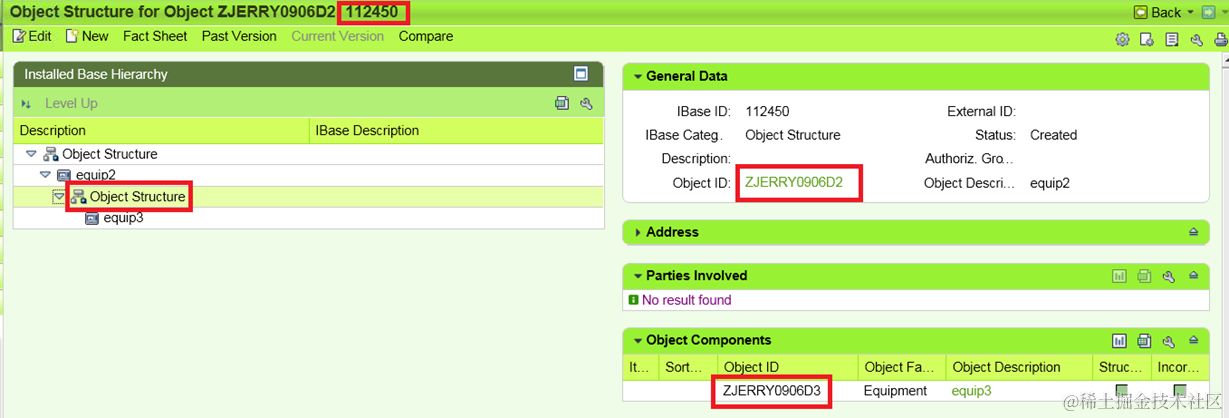Click the Object Fa... column header

(x=901, y=367)
